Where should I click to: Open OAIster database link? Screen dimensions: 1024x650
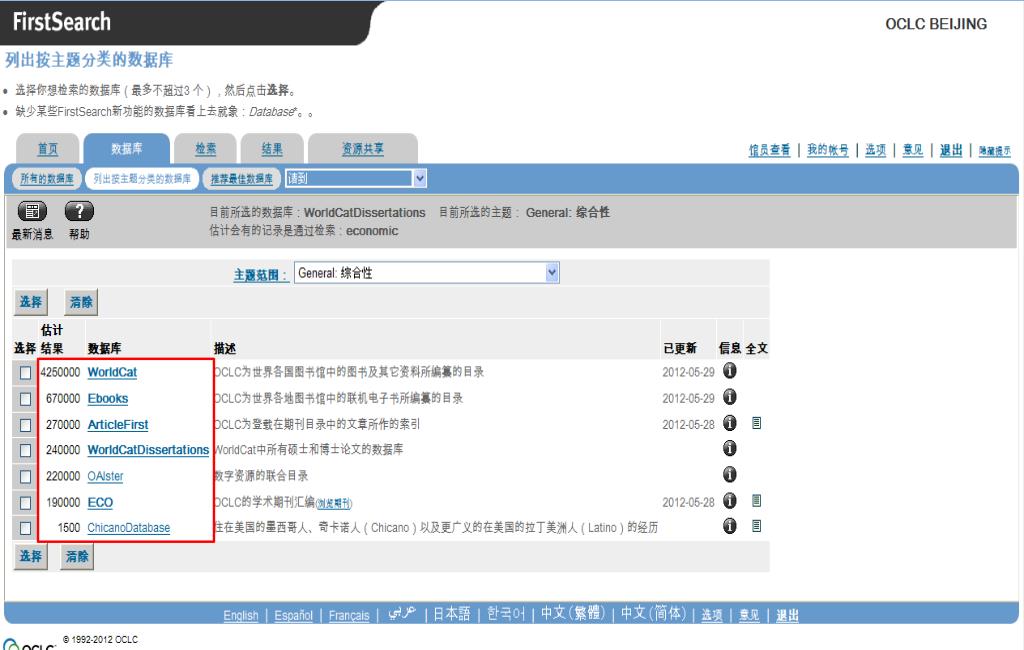(105, 476)
